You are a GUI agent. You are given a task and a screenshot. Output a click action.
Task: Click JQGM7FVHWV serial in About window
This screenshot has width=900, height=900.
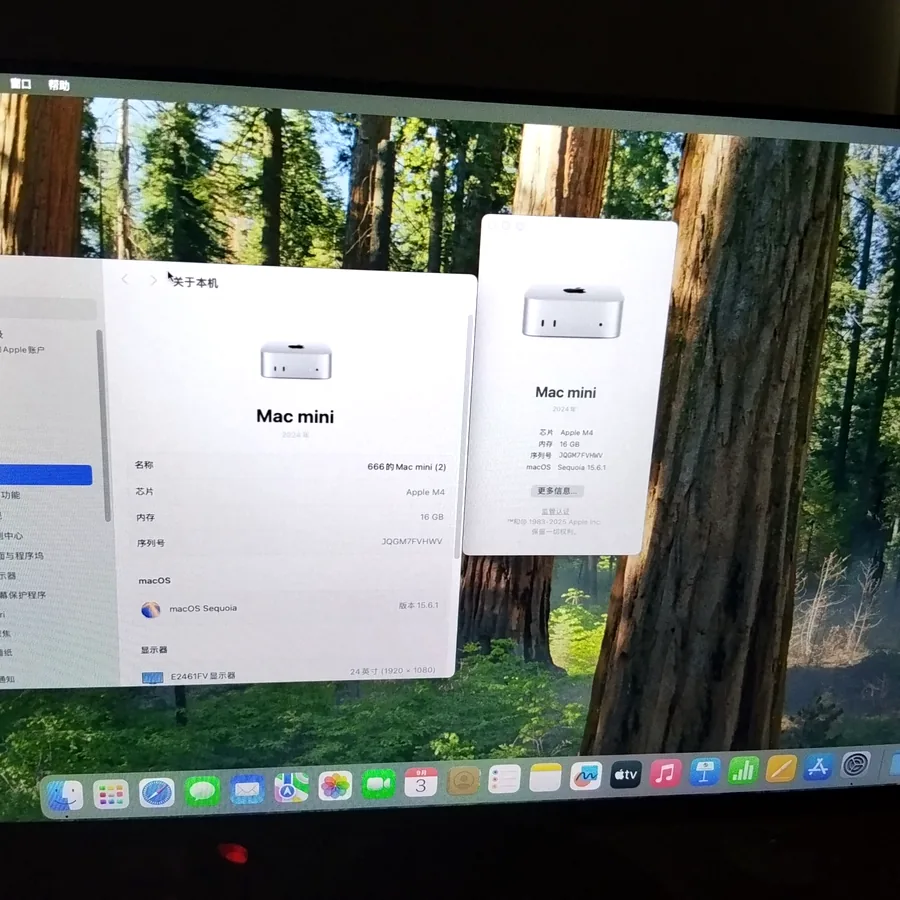[580, 455]
